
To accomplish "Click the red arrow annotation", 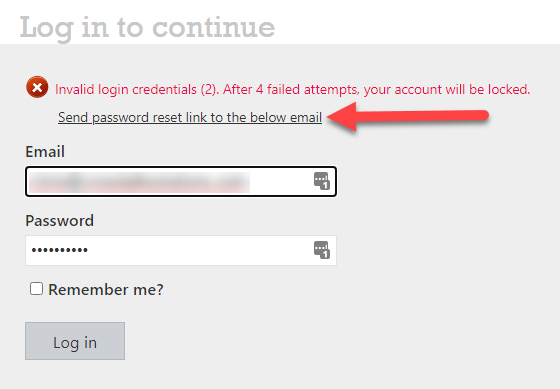I will (x=408, y=116).
